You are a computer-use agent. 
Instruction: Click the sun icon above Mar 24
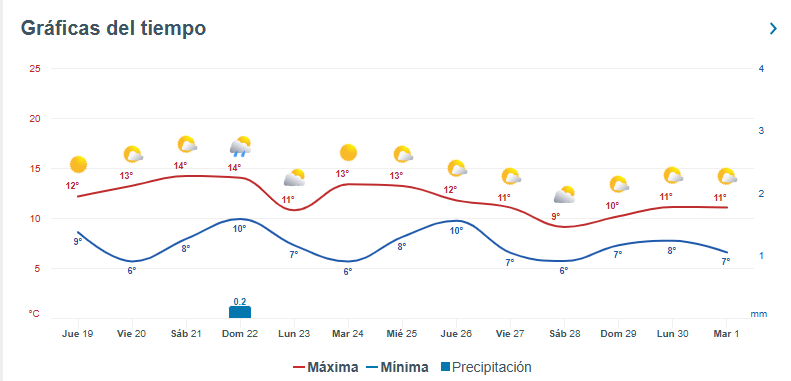click(x=348, y=152)
